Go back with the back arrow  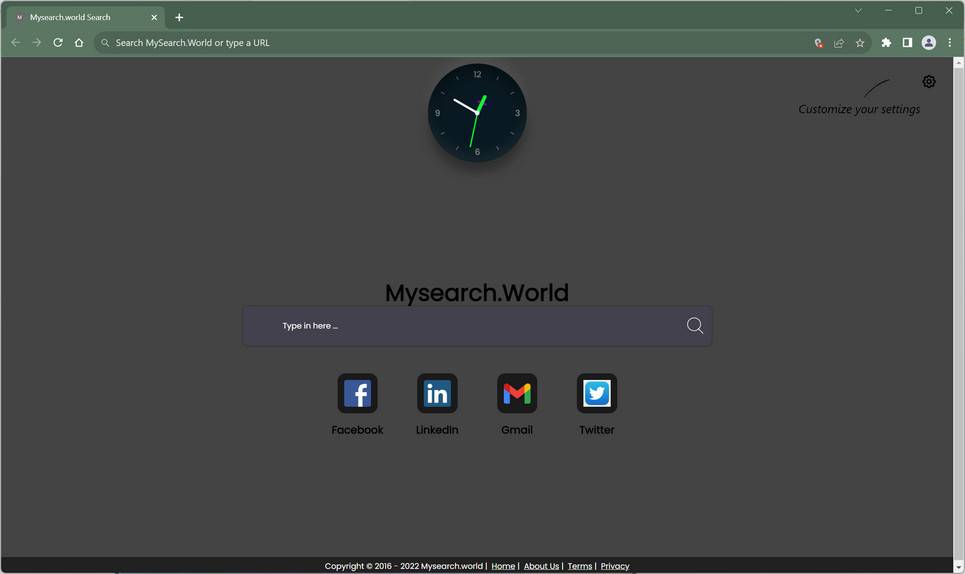[x=16, y=42]
